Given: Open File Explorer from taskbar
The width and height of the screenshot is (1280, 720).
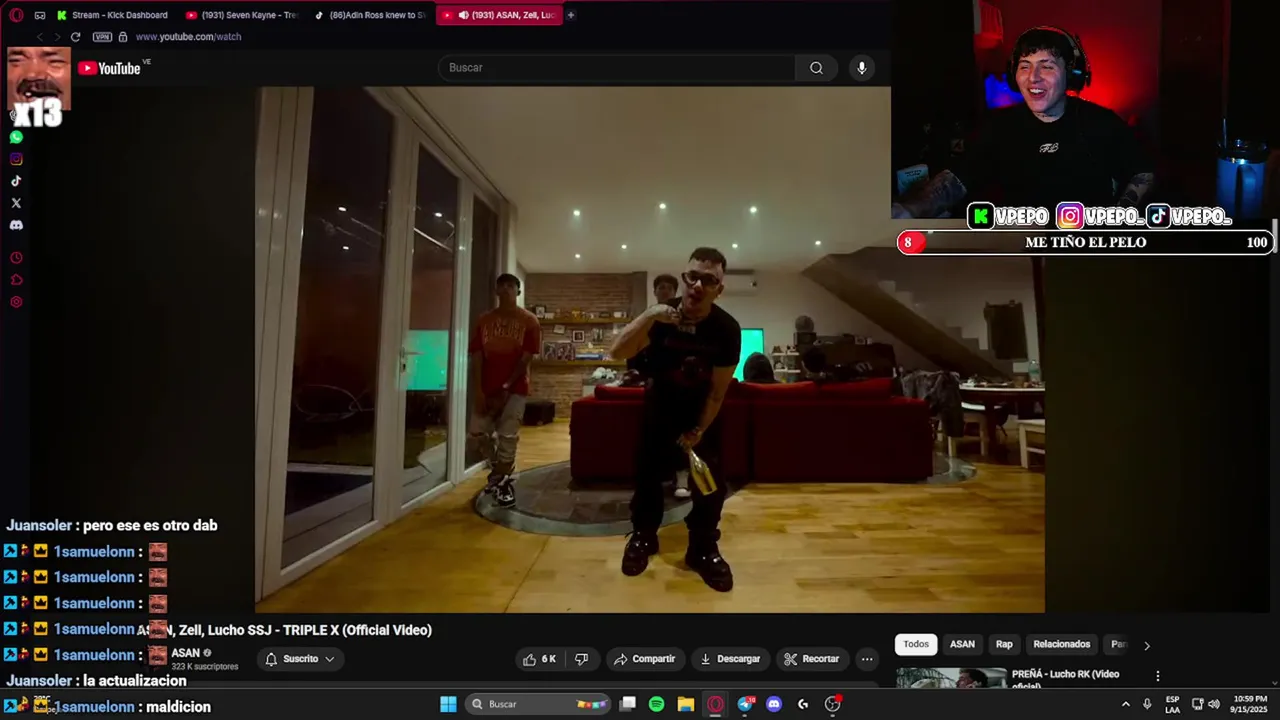Looking at the screenshot, I should tap(686, 704).
